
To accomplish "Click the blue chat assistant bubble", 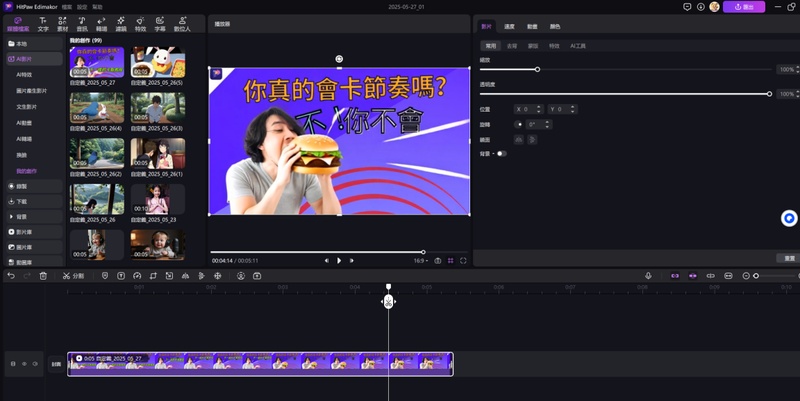I will 789,218.
